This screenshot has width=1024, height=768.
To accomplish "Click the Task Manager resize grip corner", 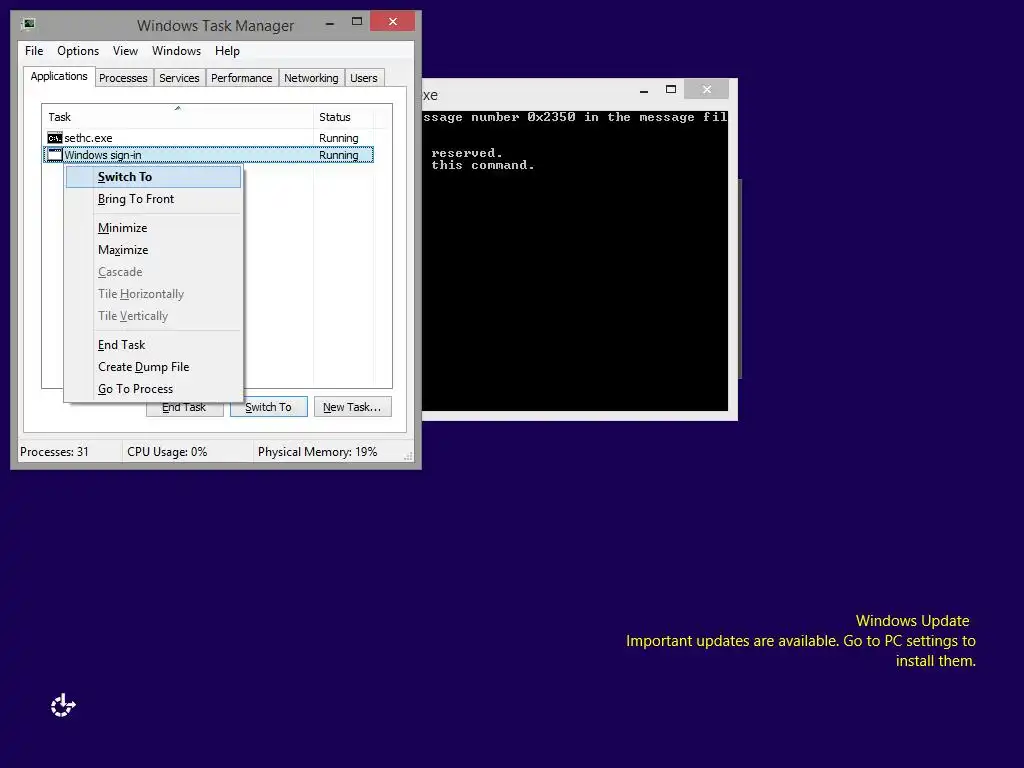I will point(408,456).
